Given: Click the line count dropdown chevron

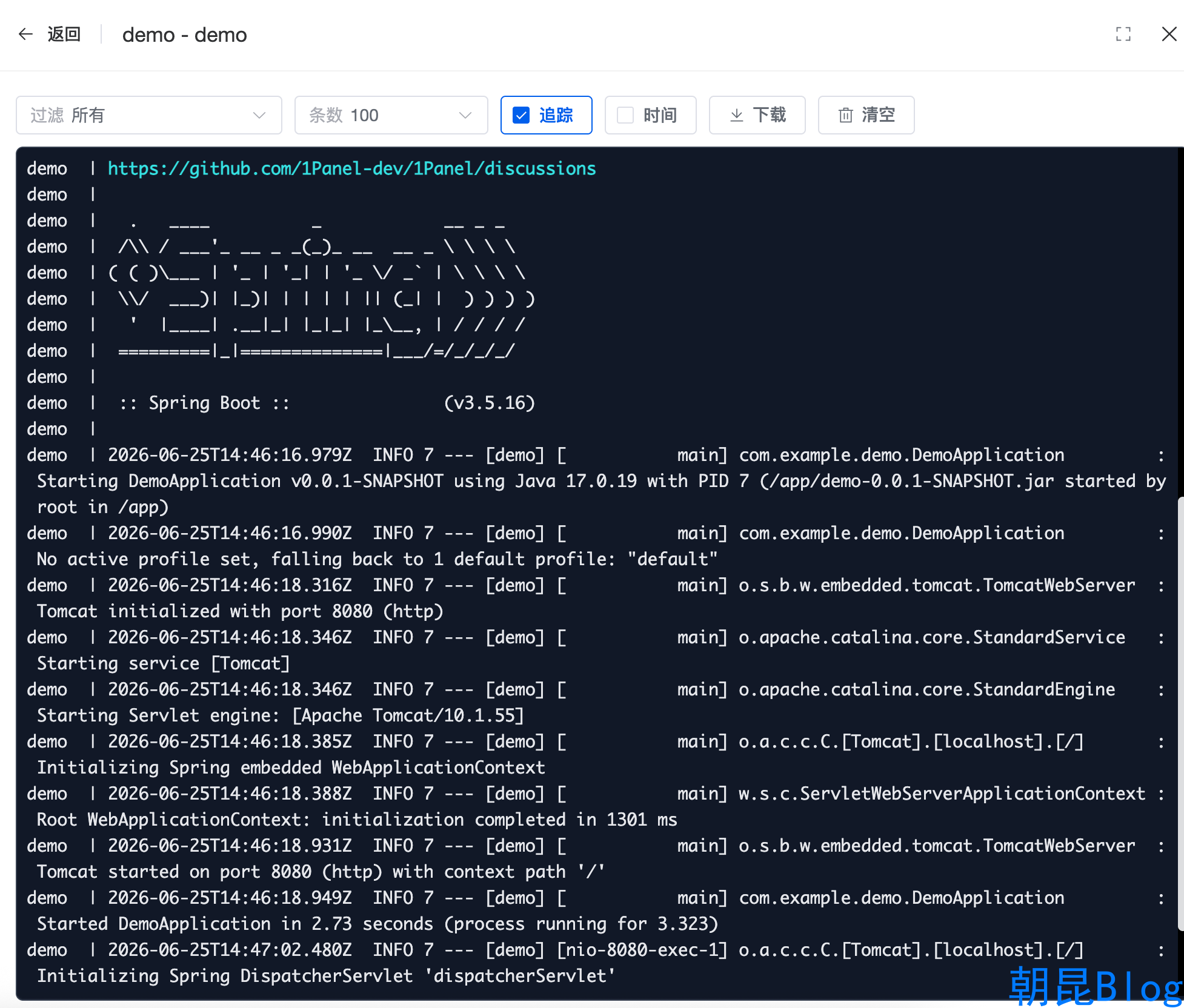Looking at the screenshot, I should (465, 115).
